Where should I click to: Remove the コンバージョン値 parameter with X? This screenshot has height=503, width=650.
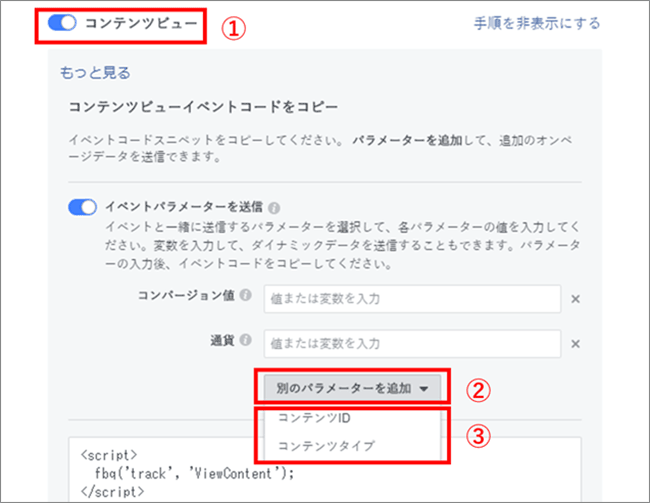[x=575, y=298]
